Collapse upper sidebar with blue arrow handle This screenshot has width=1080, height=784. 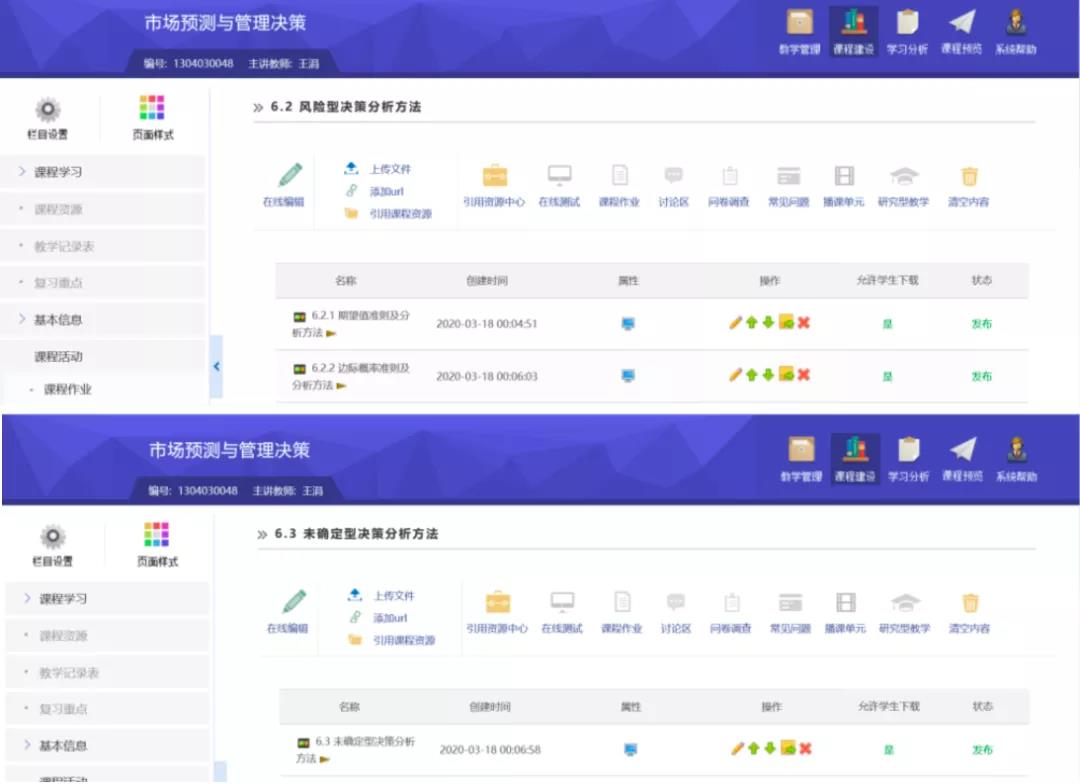tap(216, 366)
